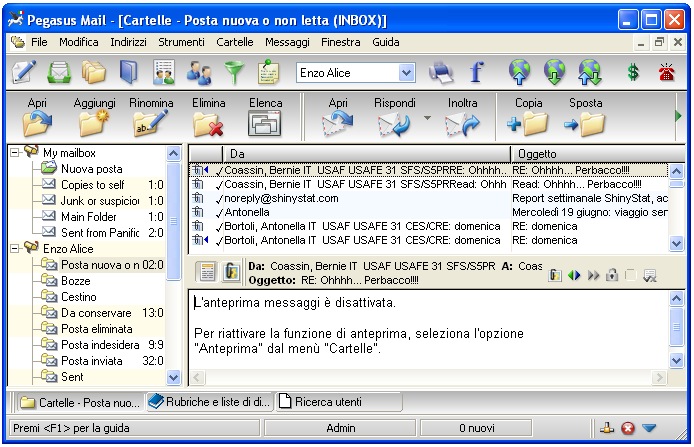Open message with the envelope Apri icon

pyautogui.click(x=338, y=117)
